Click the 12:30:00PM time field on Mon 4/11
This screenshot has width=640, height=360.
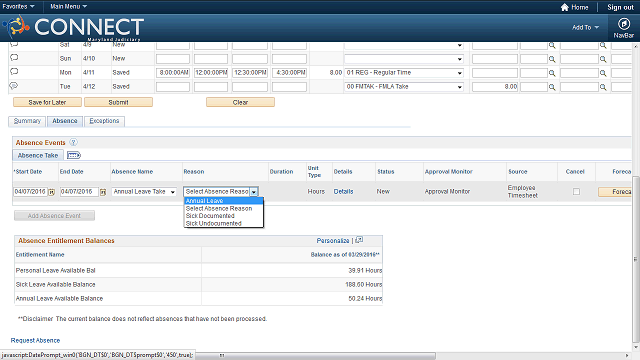pyautogui.click(x=250, y=73)
